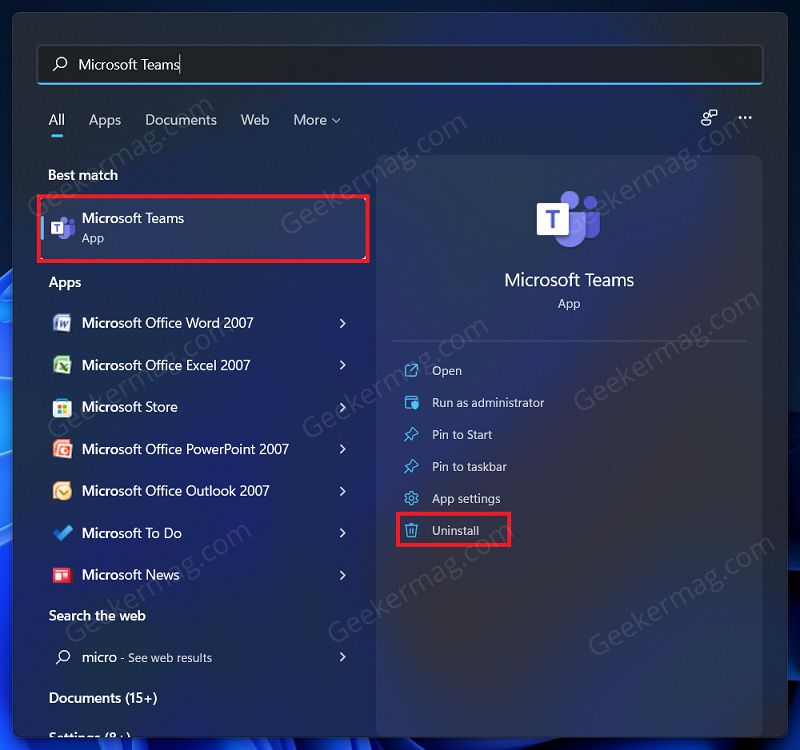Expand the Microsoft Office Excel 2007 chevron

tap(342, 365)
